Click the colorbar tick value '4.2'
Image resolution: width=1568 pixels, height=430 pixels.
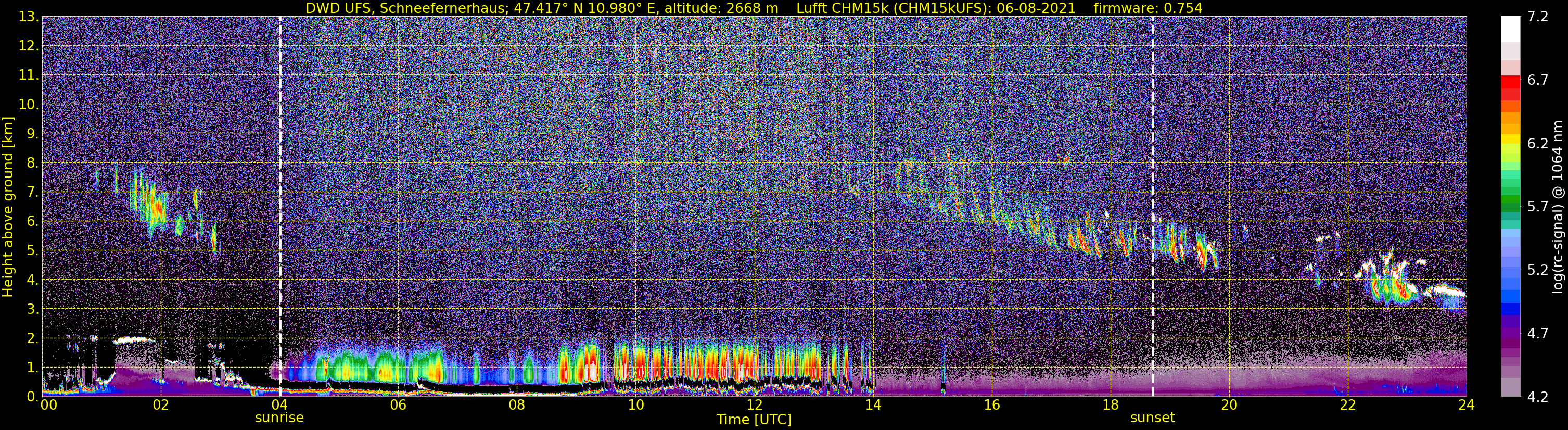(x=1538, y=397)
